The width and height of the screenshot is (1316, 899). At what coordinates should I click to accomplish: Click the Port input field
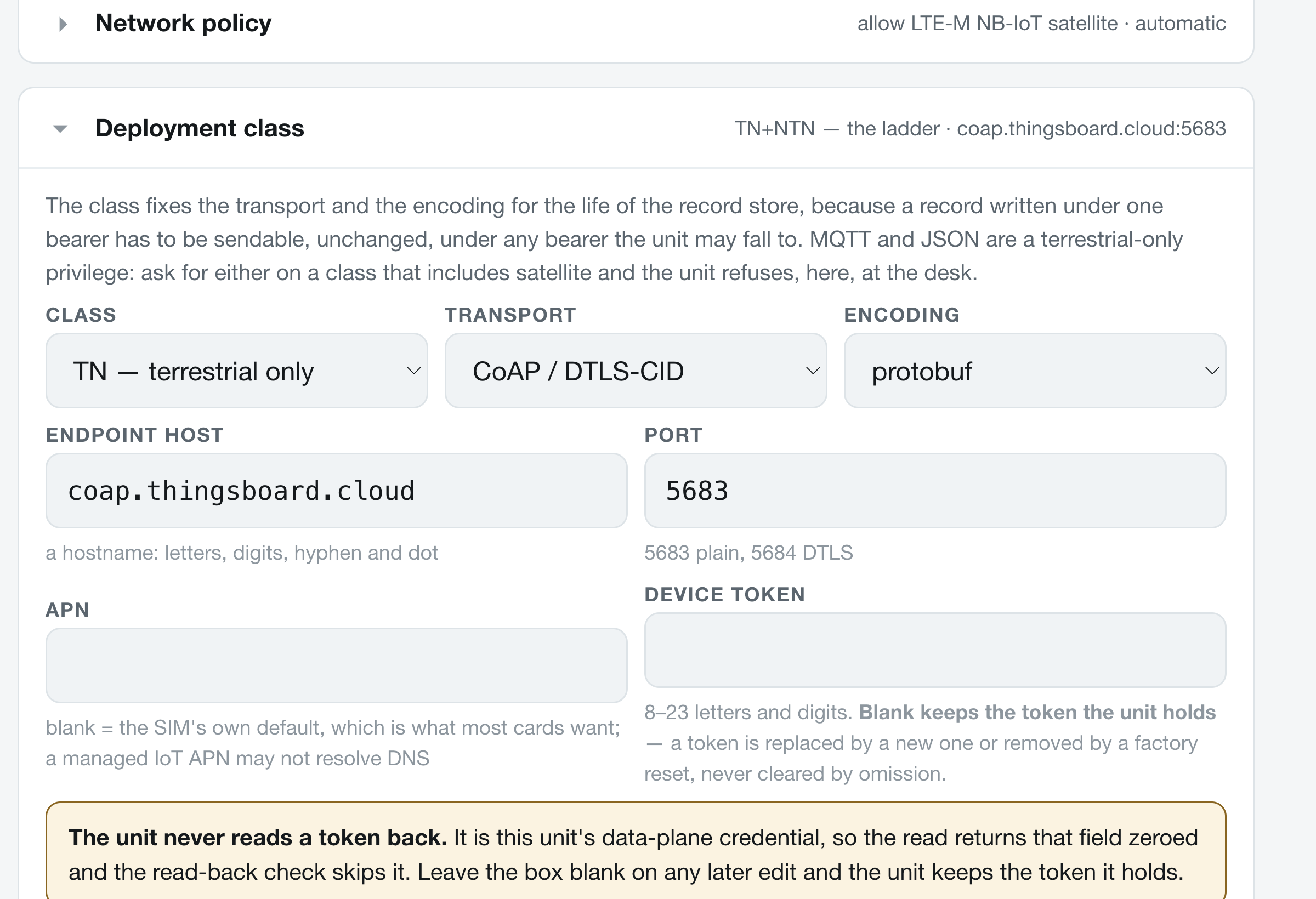click(x=935, y=491)
